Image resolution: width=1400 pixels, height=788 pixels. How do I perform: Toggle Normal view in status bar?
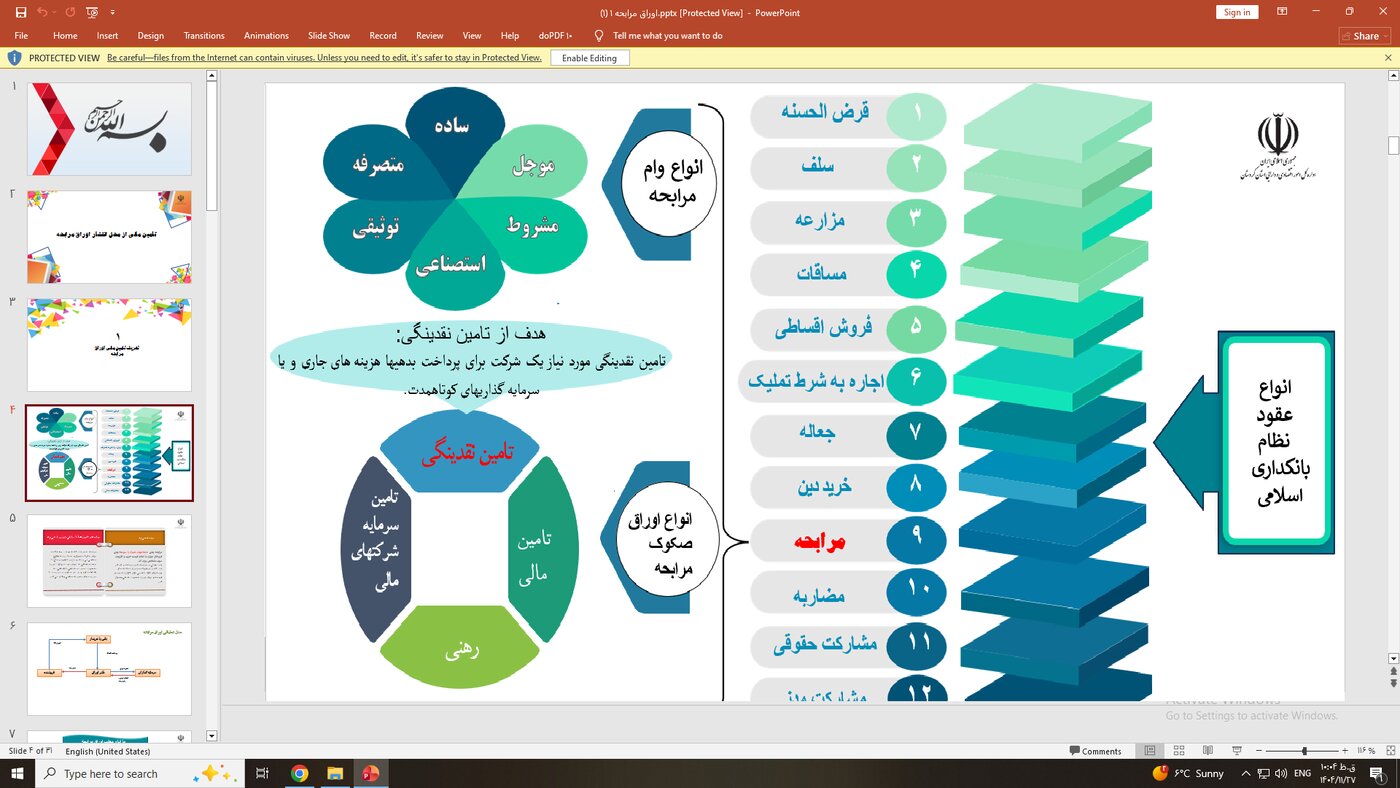pos(1150,751)
